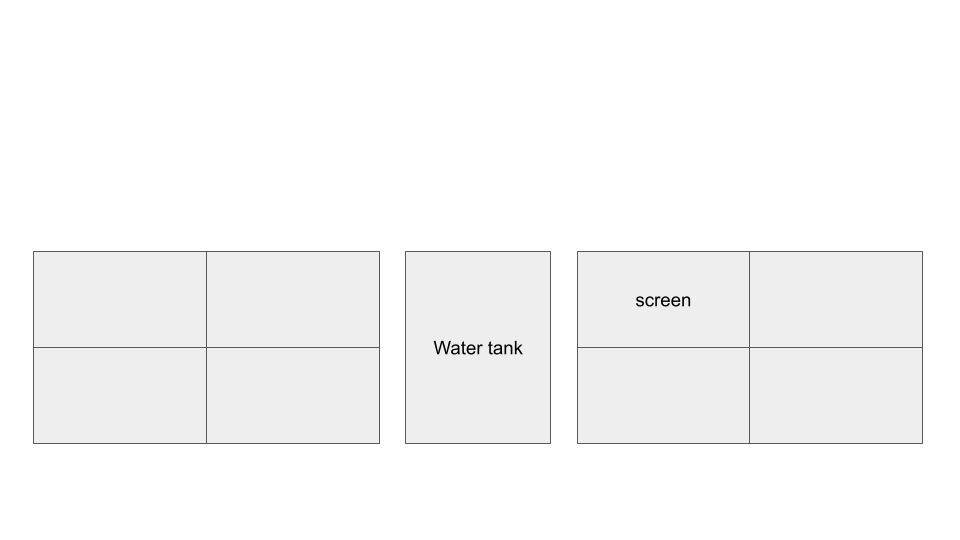Select the bottom-left cell of the right grid
The height and width of the screenshot is (540, 960).
pos(663,395)
